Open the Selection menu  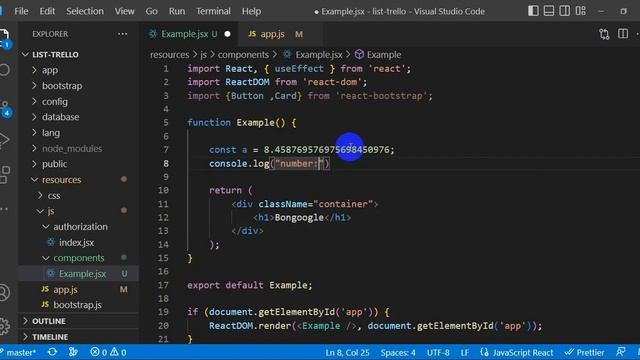tap(85, 11)
